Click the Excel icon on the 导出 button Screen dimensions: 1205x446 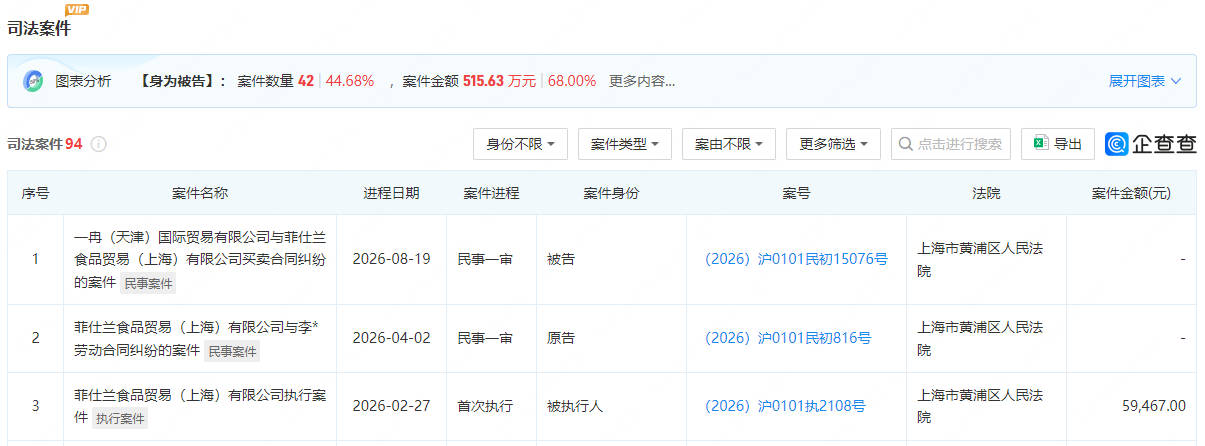(1042, 144)
